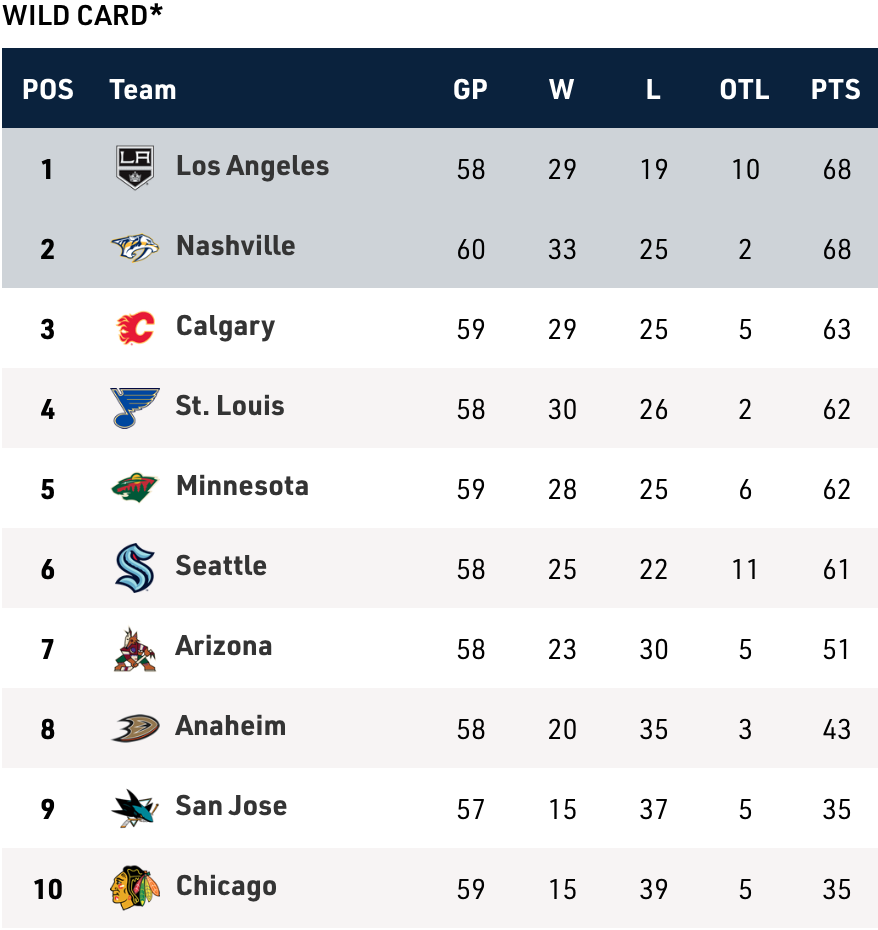This screenshot has width=878, height=930.
Task: Click the Chicago team name
Action: [x=226, y=886]
